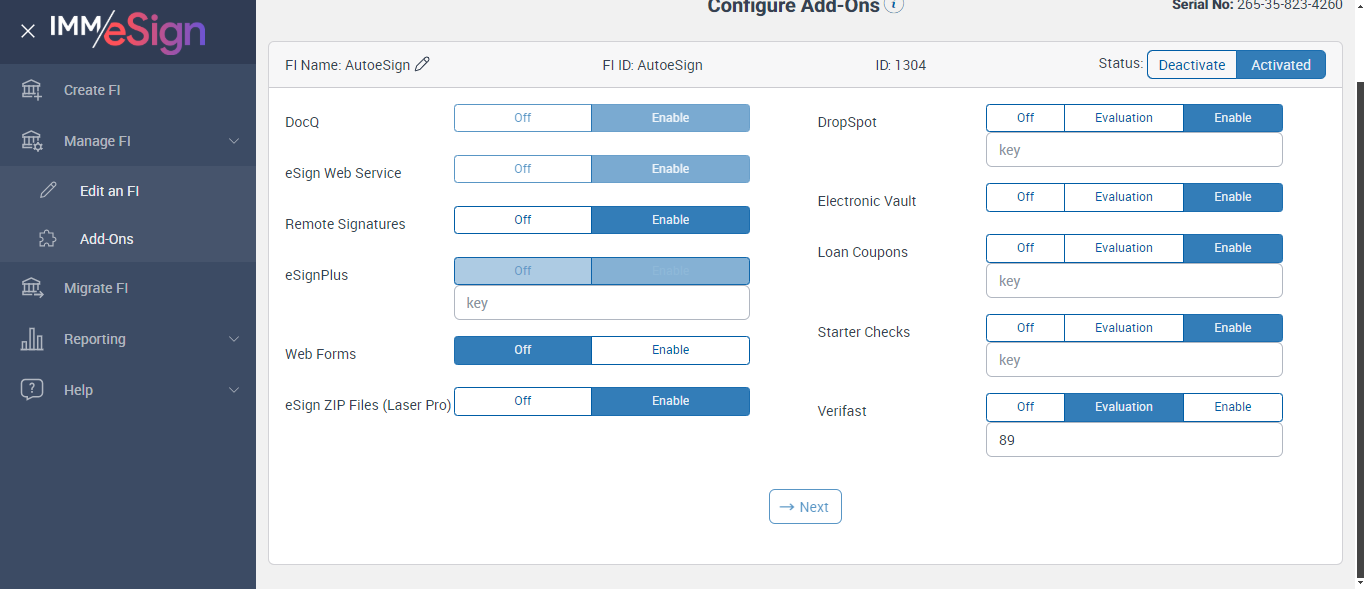
Task: Click the Edit an FI pencil icon
Action: [x=48, y=191]
